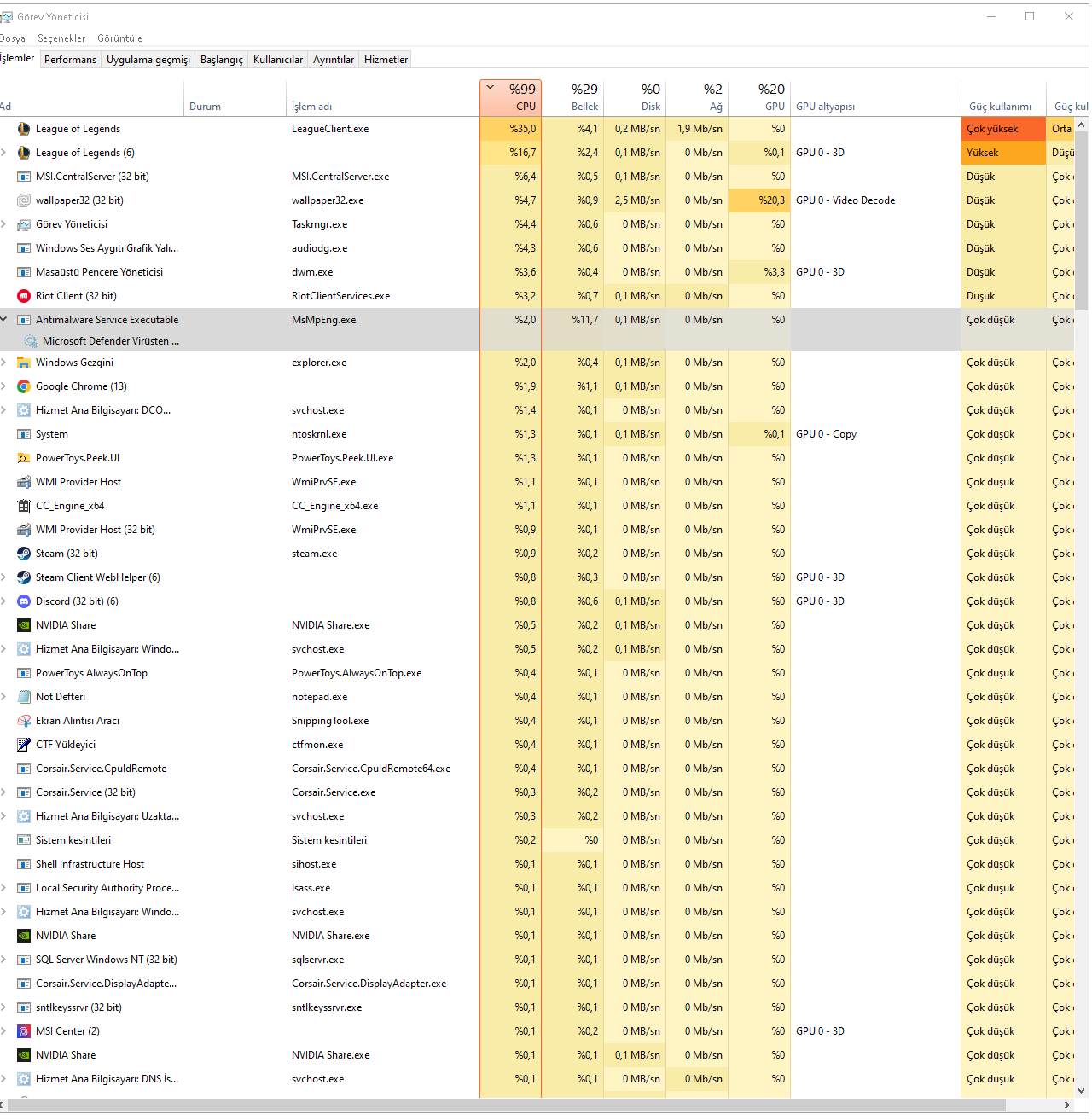Expand the League of Legends (6) group
This screenshot has height=1120, width=1092.
[4, 153]
